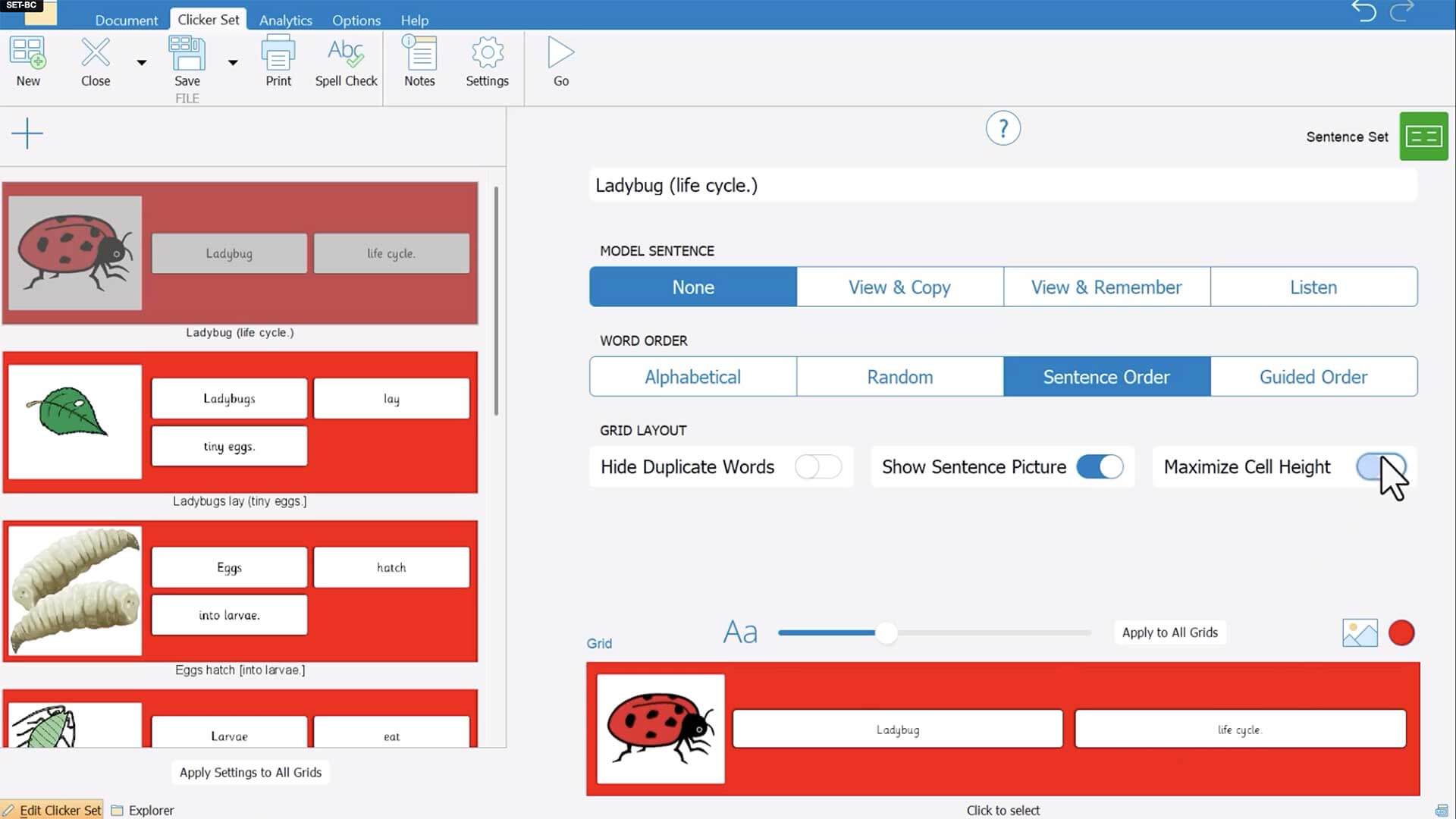Open the Save dropdown arrow
The height and width of the screenshot is (819, 1456).
click(x=233, y=62)
